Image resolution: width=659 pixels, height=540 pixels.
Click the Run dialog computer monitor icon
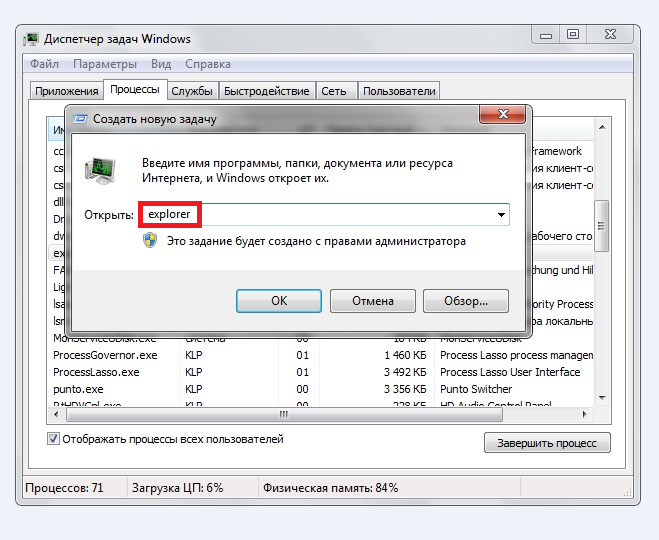pyautogui.click(x=100, y=171)
